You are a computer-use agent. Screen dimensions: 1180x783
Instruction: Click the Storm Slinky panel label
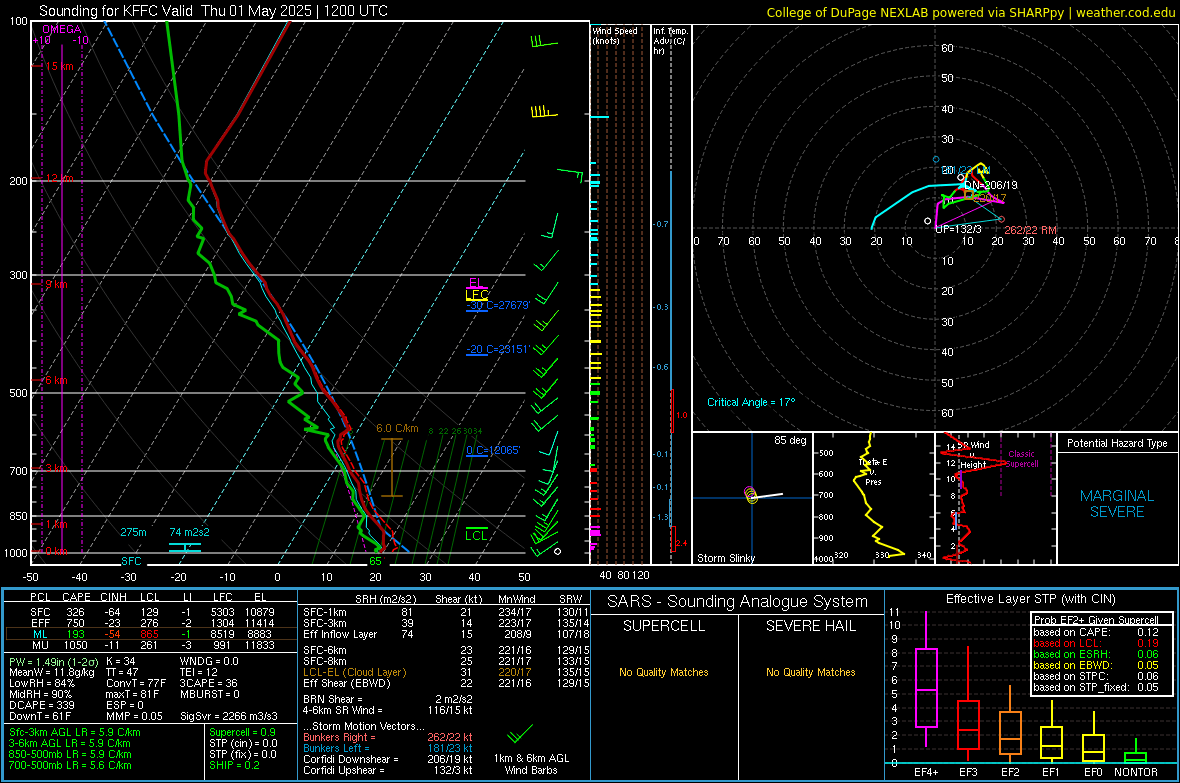(725, 558)
